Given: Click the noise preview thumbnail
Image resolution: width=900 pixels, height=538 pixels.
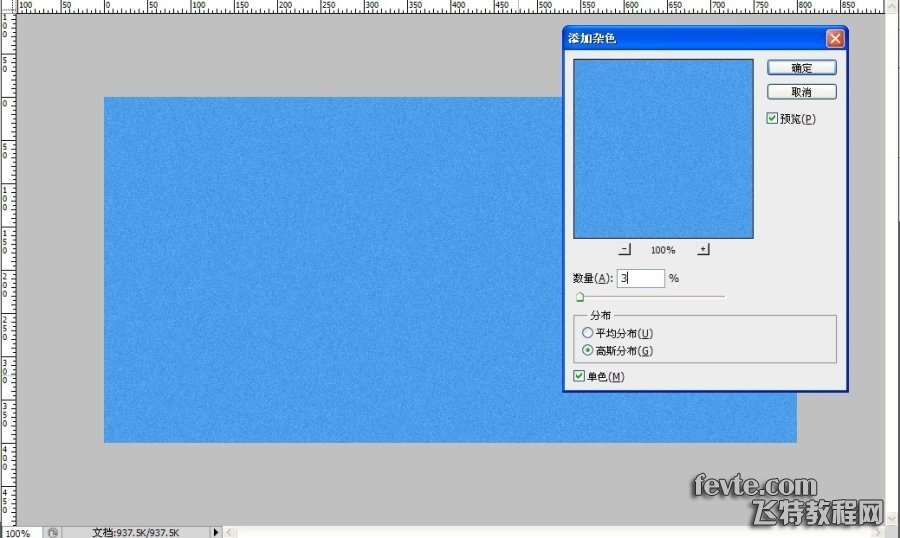Looking at the screenshot, I should click(x=663, y=149).
